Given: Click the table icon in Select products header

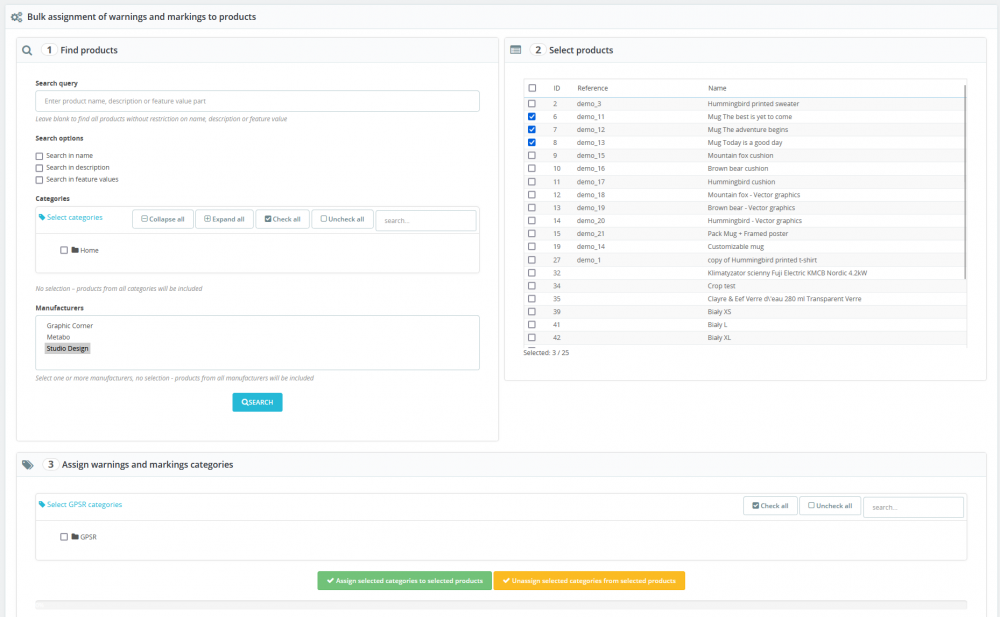Looking at the screenshot, I should [x=515, y=50].
